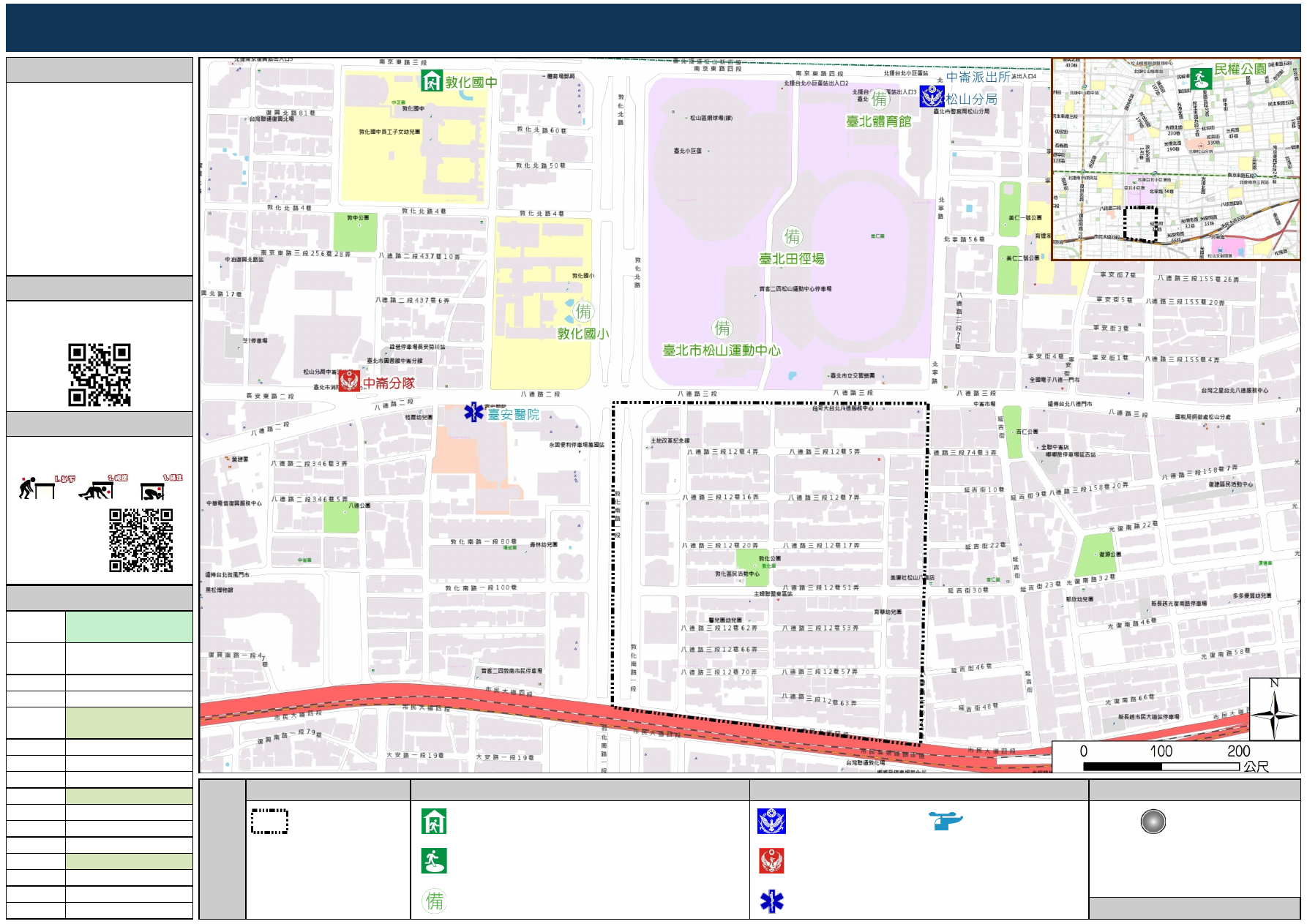The image size is (1307, 924).
Task: Click the third earthquake pictogram, holding under table
Action: (153, 491)
